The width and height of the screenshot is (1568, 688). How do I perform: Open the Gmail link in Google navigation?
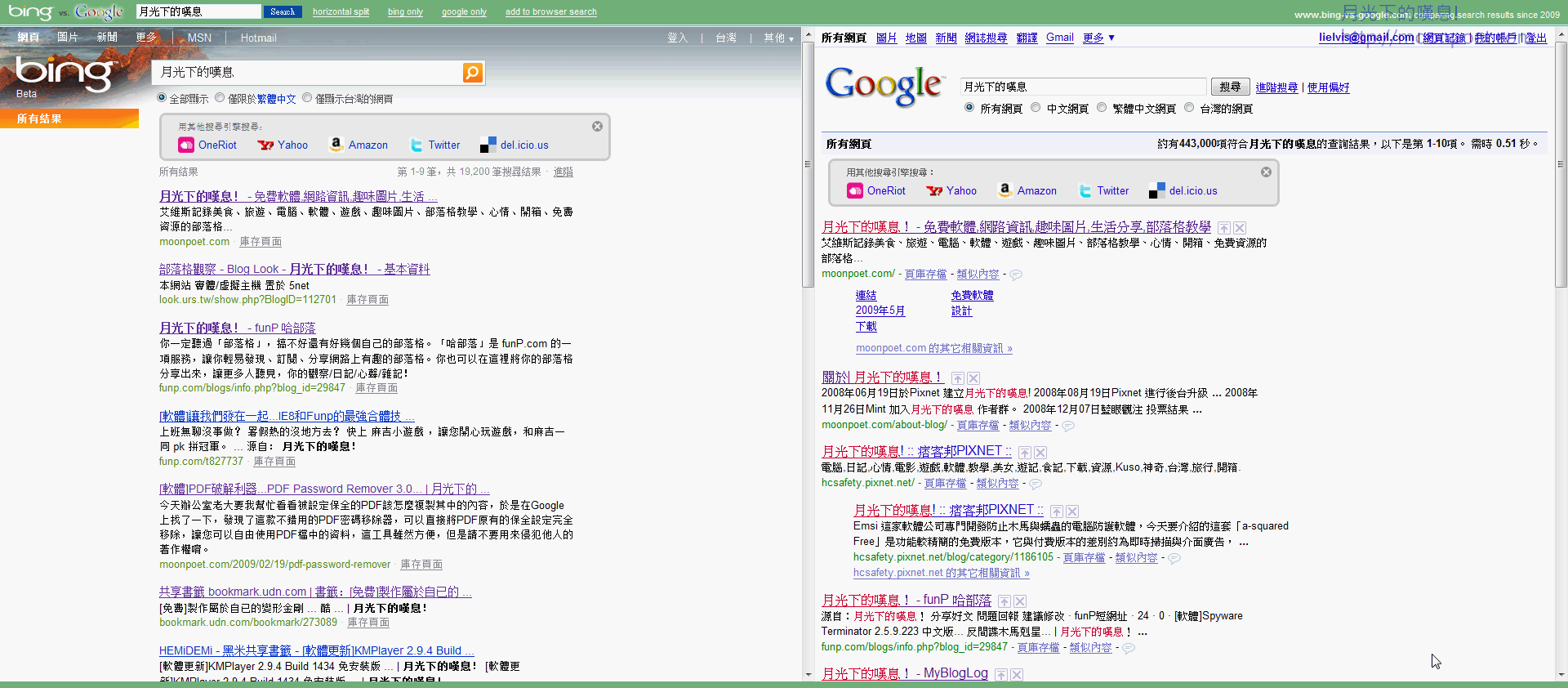tap(1059, 38)
